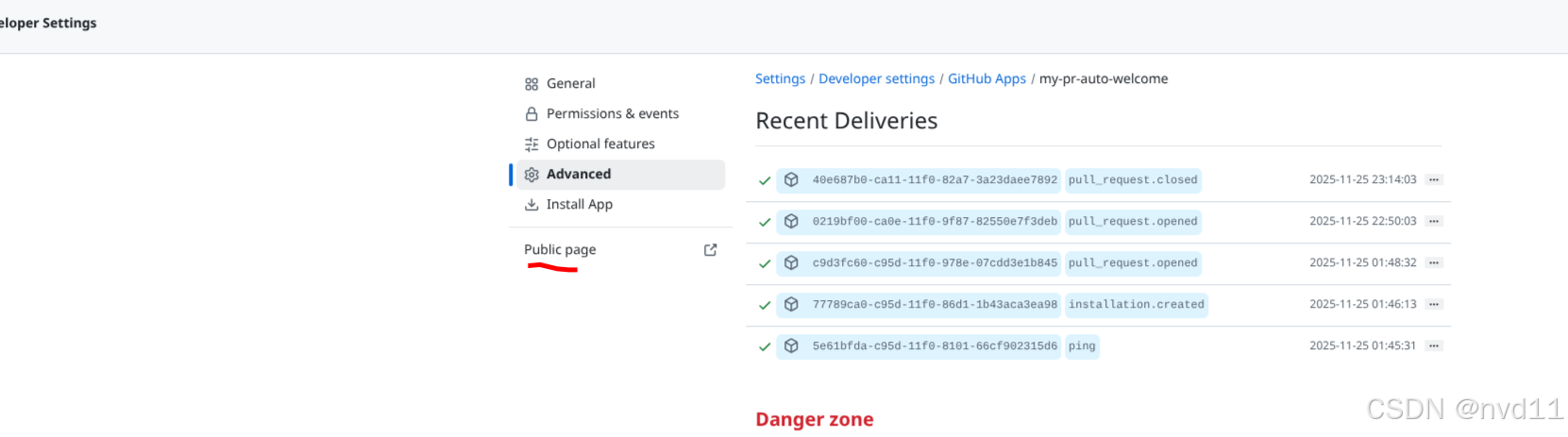1568x437 pixels.
Task: Click the checkmark status of the ping delivery
Action: pyautogui.click(x=765, y=346)
